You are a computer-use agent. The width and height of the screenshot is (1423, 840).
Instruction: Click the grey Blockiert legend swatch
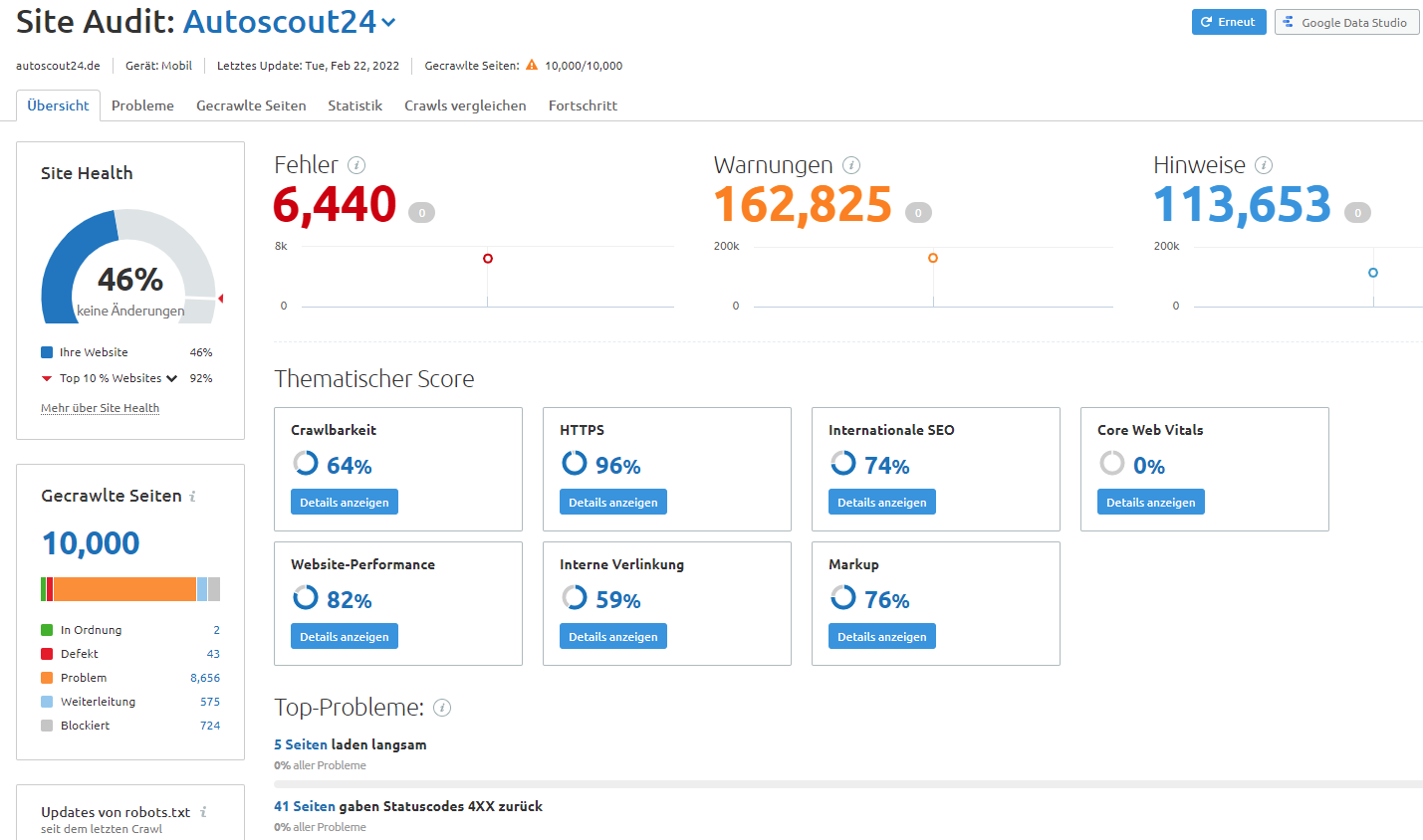(47, 726)
